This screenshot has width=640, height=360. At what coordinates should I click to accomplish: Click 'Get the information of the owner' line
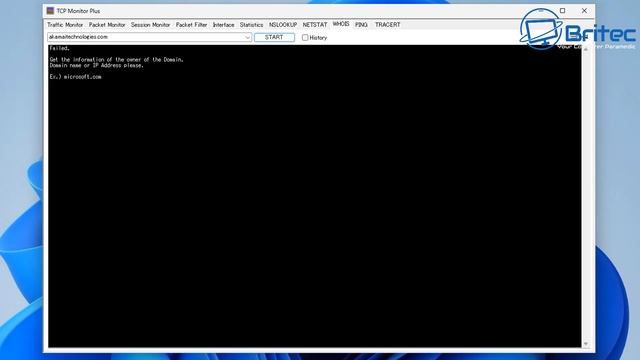116,60
